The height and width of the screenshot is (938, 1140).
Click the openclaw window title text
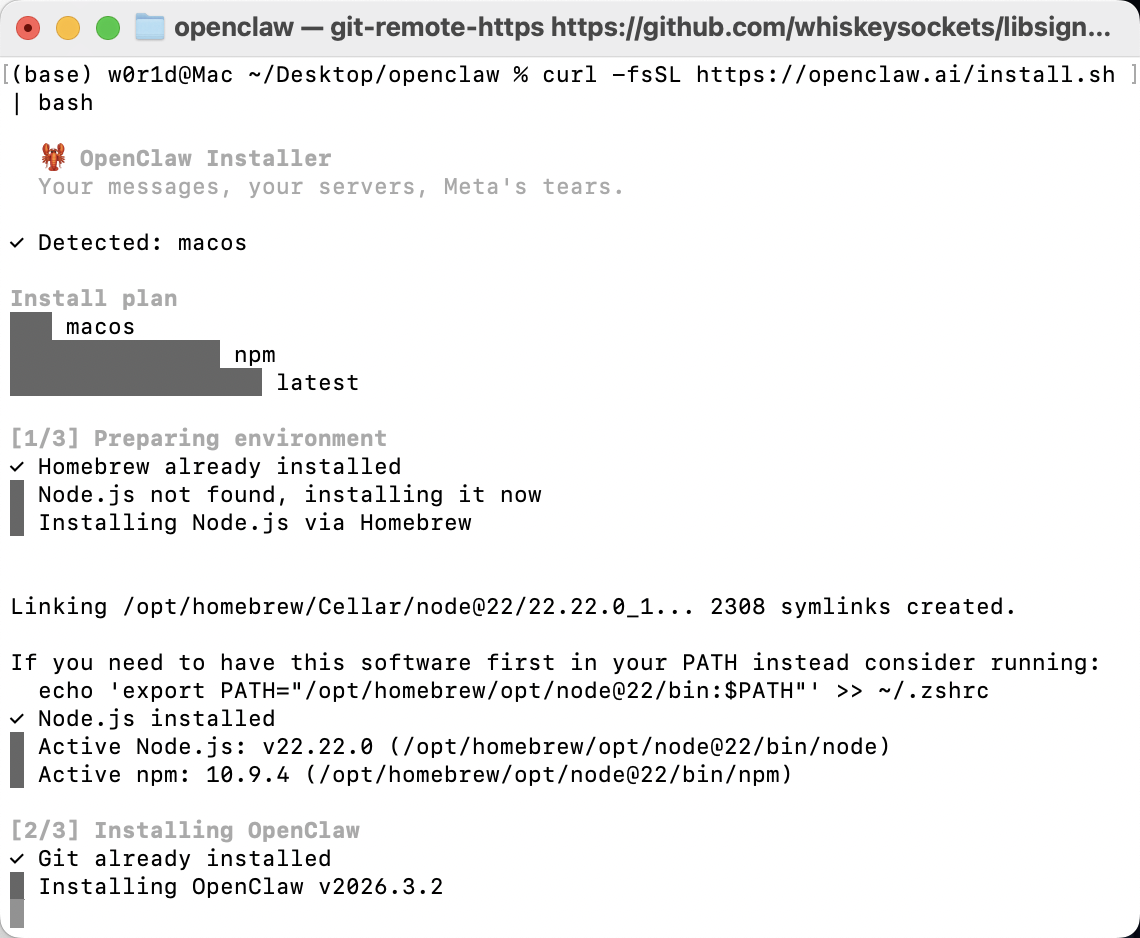coord(232,28)
